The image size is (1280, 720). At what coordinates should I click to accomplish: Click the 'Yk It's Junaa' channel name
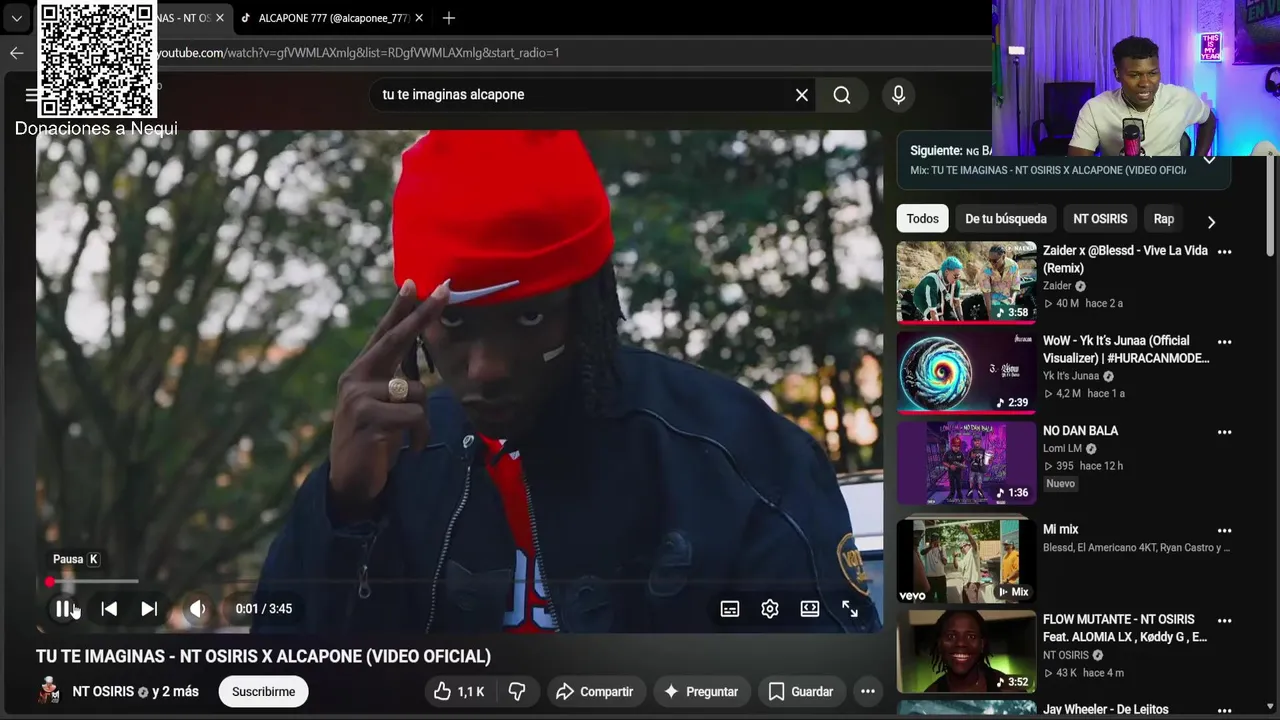point(1071,376)
